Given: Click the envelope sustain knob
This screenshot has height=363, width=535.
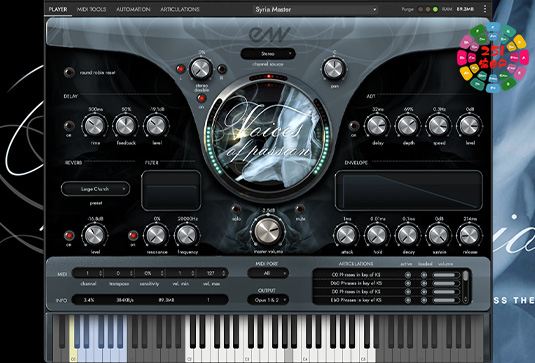Looking at the screenshot, I should click(439, 235).
